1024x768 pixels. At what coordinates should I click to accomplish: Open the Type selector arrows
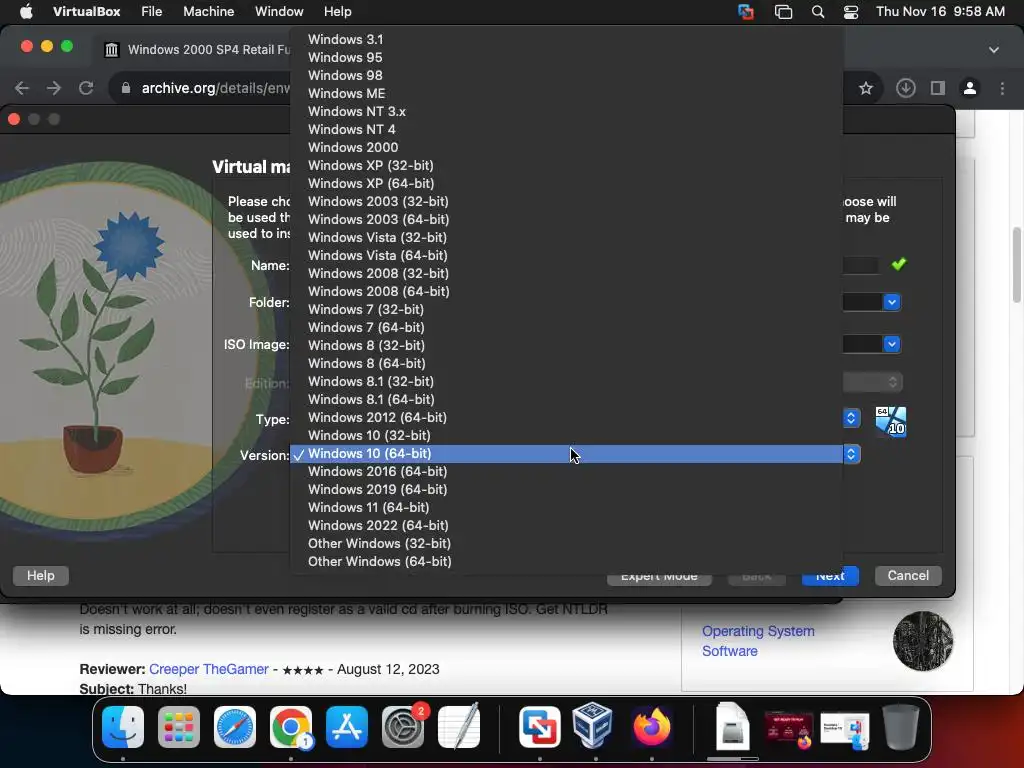tap(851, 418)
